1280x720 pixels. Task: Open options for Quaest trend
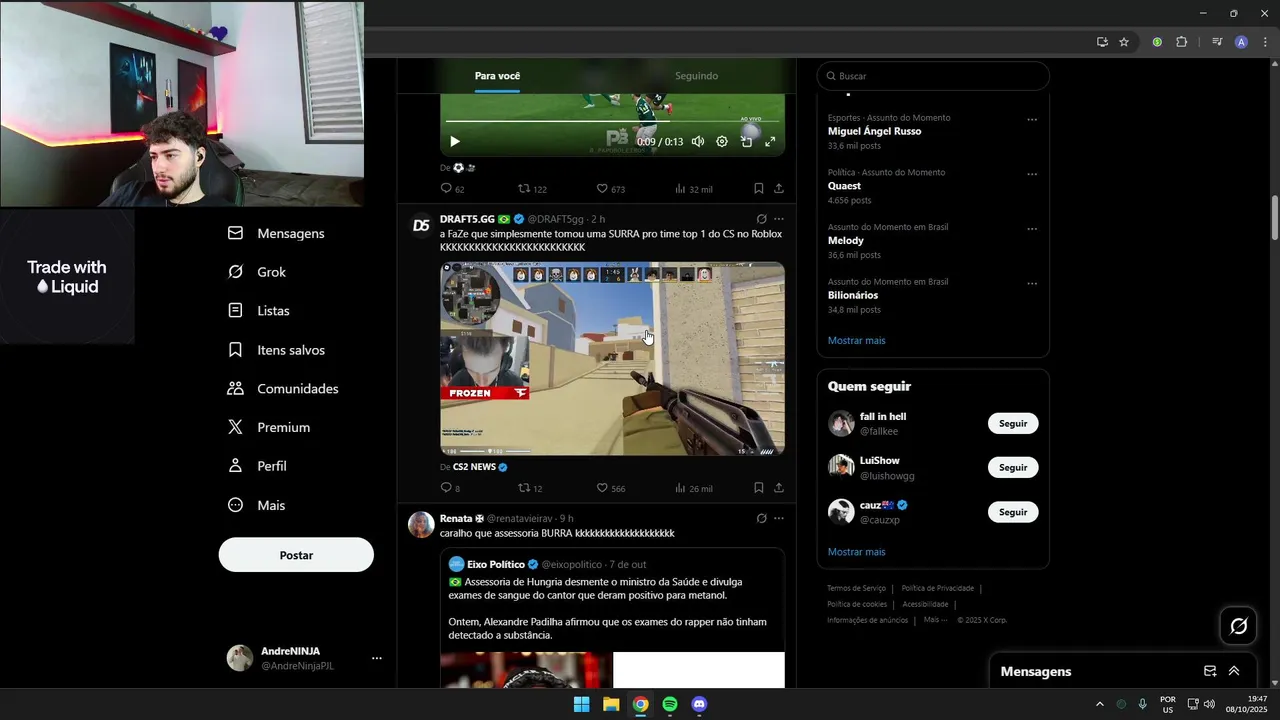coord(1032,174)
